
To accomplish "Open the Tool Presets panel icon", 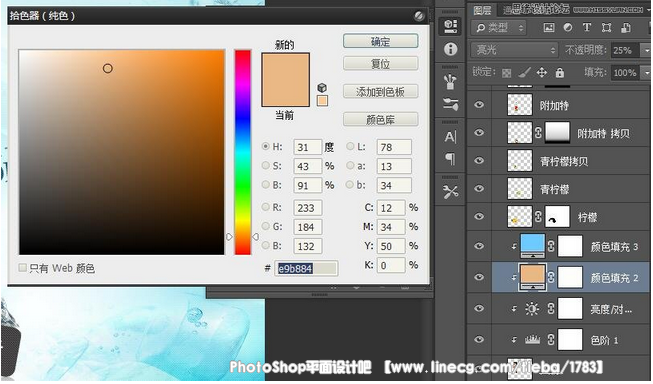I will tap(450, 192).
